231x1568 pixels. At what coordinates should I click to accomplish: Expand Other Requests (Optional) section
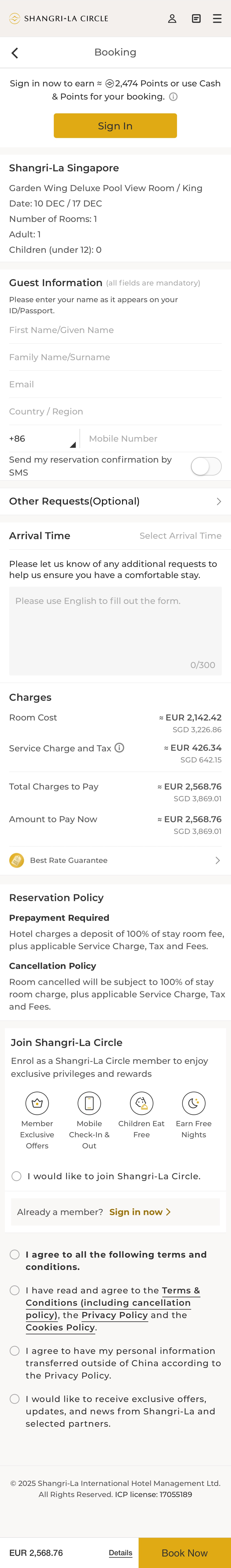[x=115, y=501]
